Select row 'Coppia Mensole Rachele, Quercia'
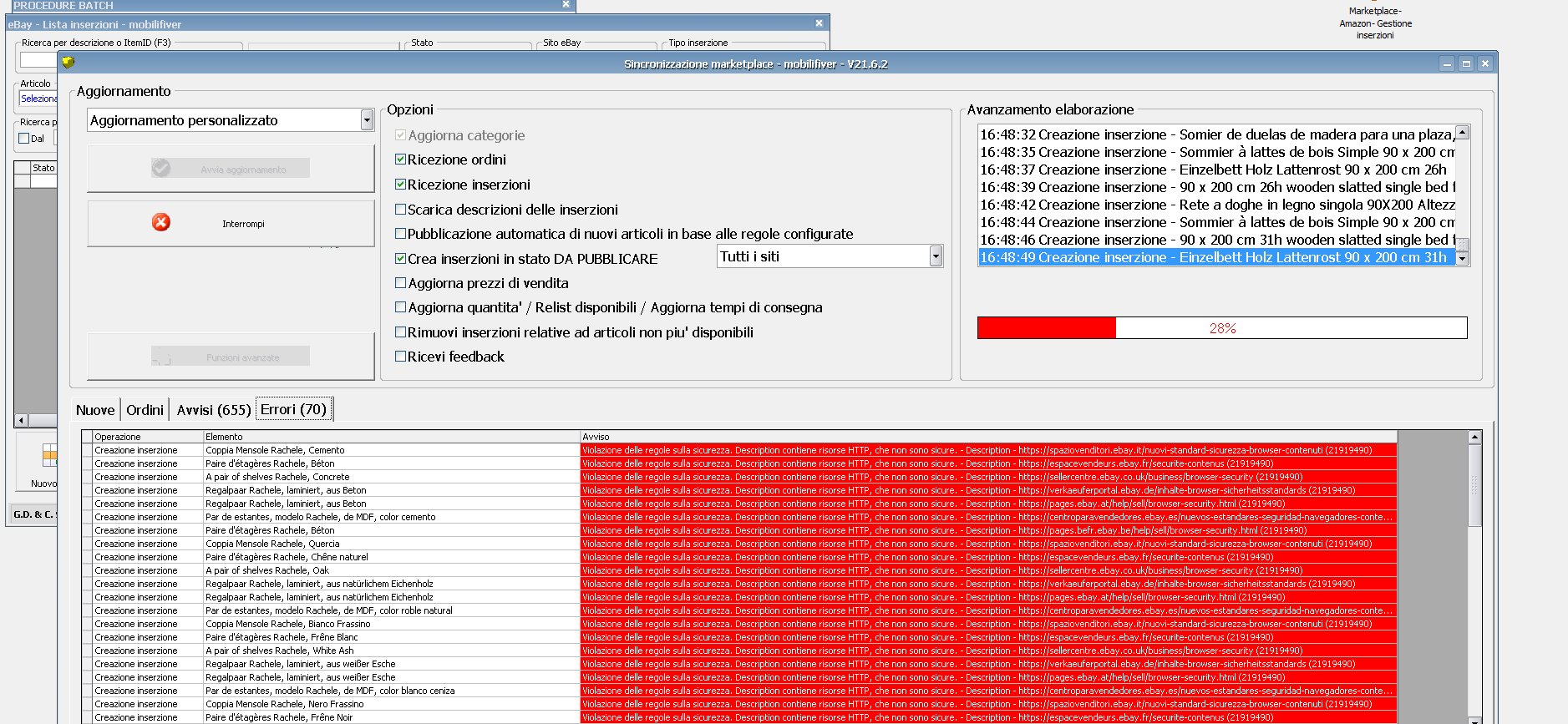Viewport: 1568px width, 724px height. [739, 544]
